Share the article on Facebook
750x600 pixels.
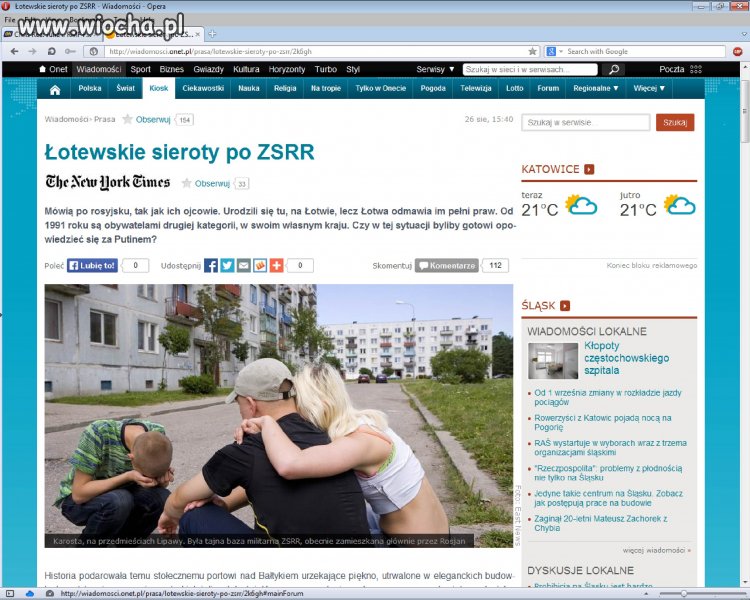pyautogui.click(x=211, y=266)
